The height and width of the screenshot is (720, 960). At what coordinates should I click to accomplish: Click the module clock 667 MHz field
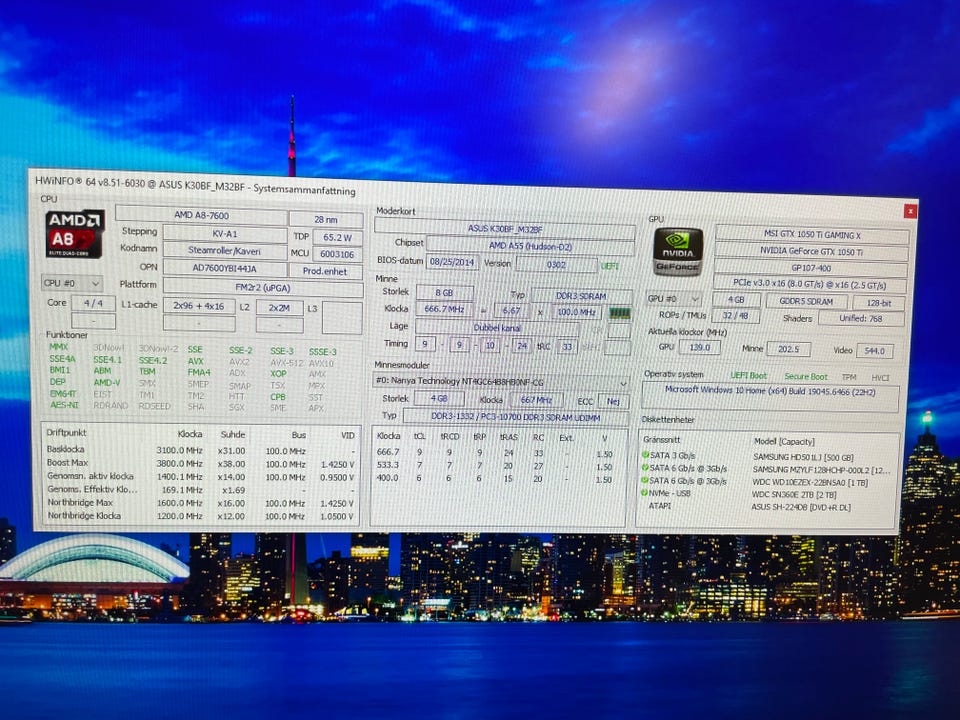pos(536,400)
